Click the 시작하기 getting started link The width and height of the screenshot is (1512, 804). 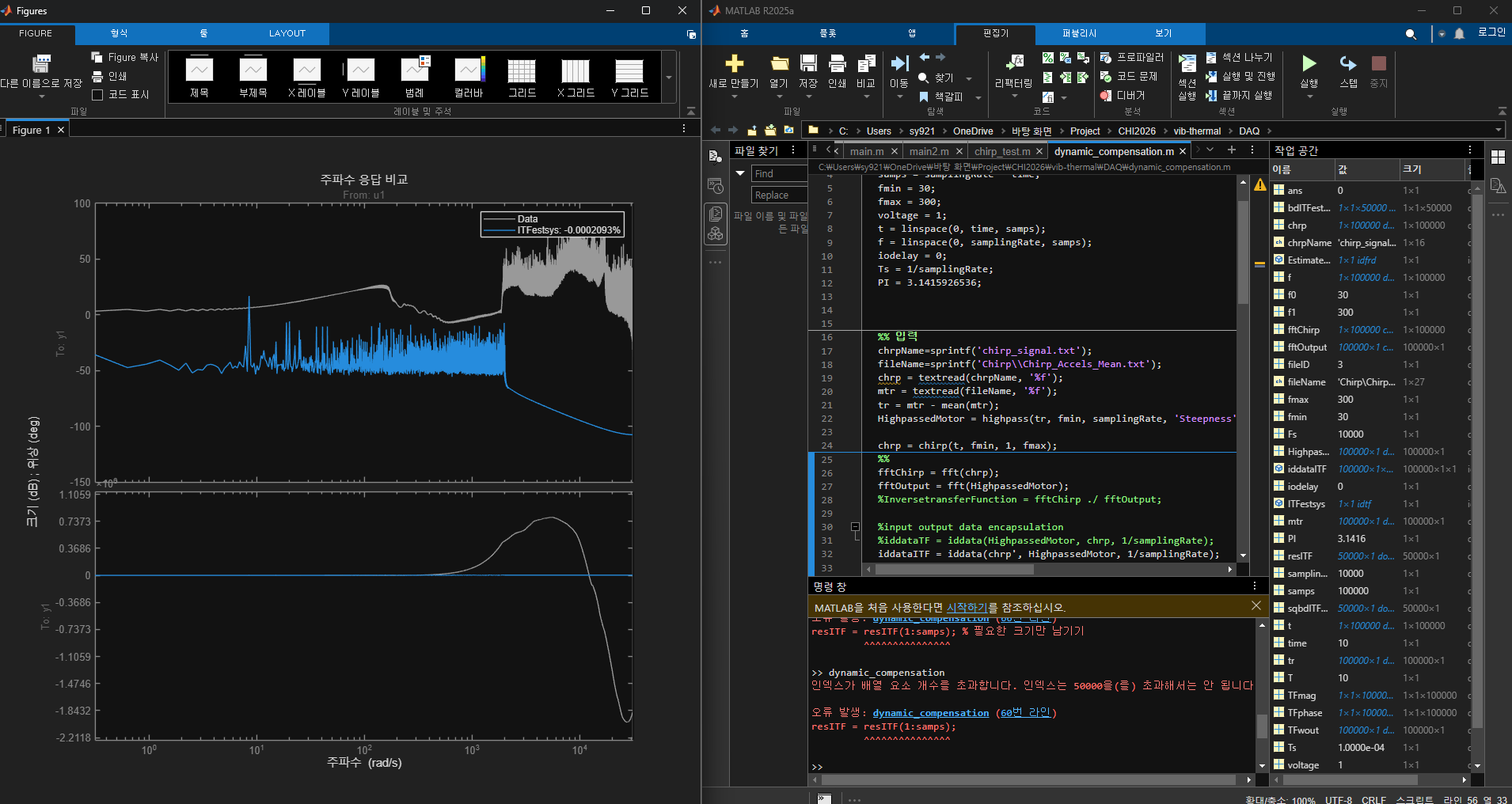point(967,608)
